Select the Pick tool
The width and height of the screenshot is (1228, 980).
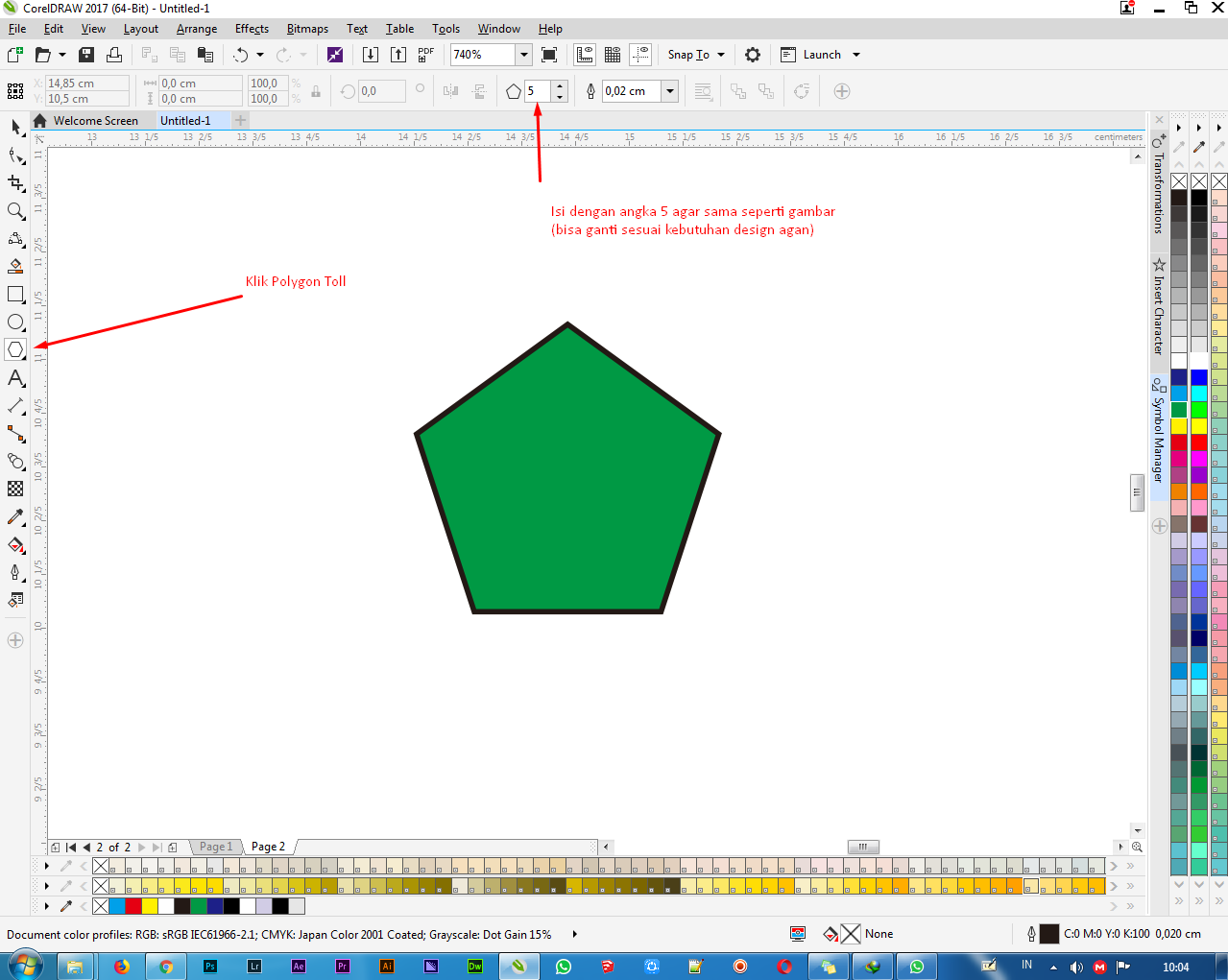pos(15,128)
